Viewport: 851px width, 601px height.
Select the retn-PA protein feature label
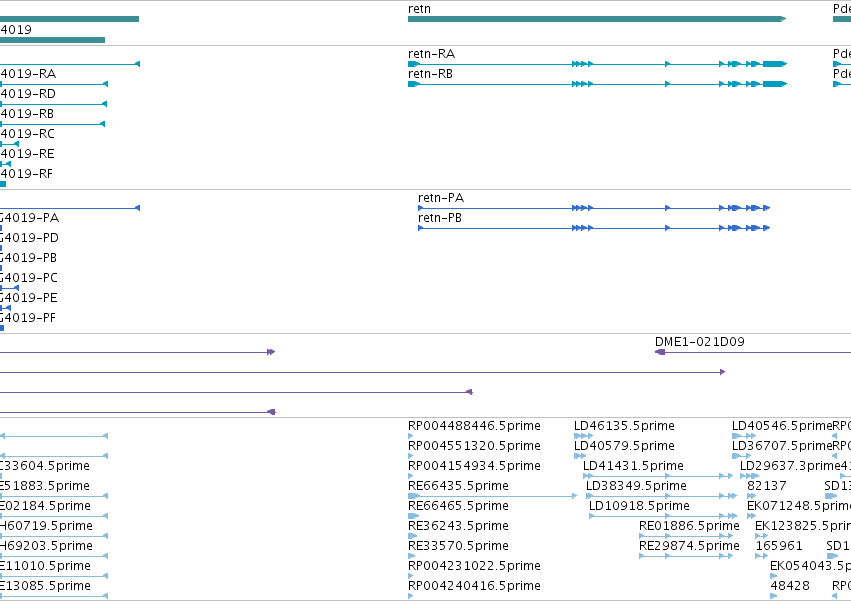(441, 198)
